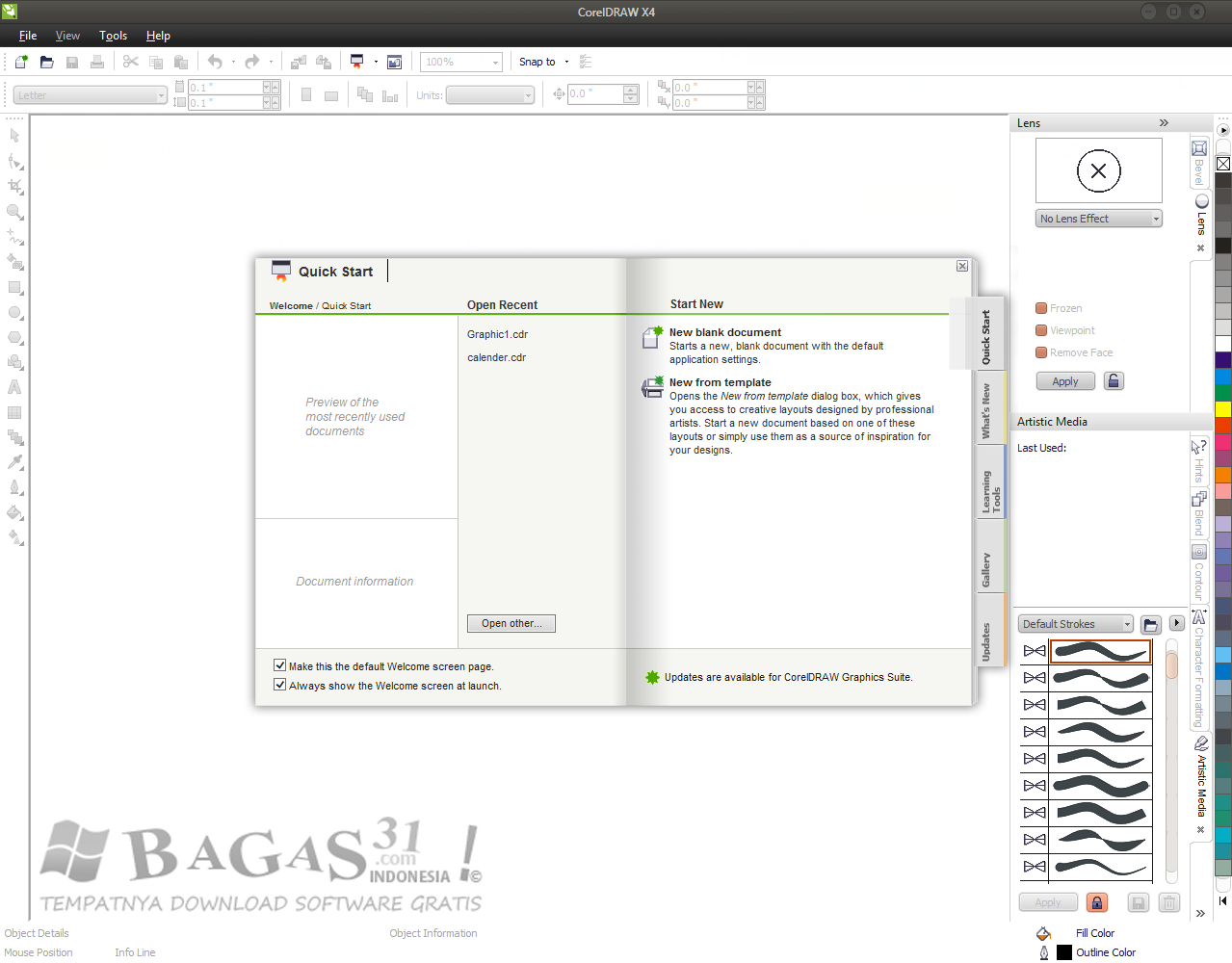Image resolution: width=1232 pixels, height=963 pixels.
Task: Select the Pick tool in toolbox
Action: tap(14, 136)
